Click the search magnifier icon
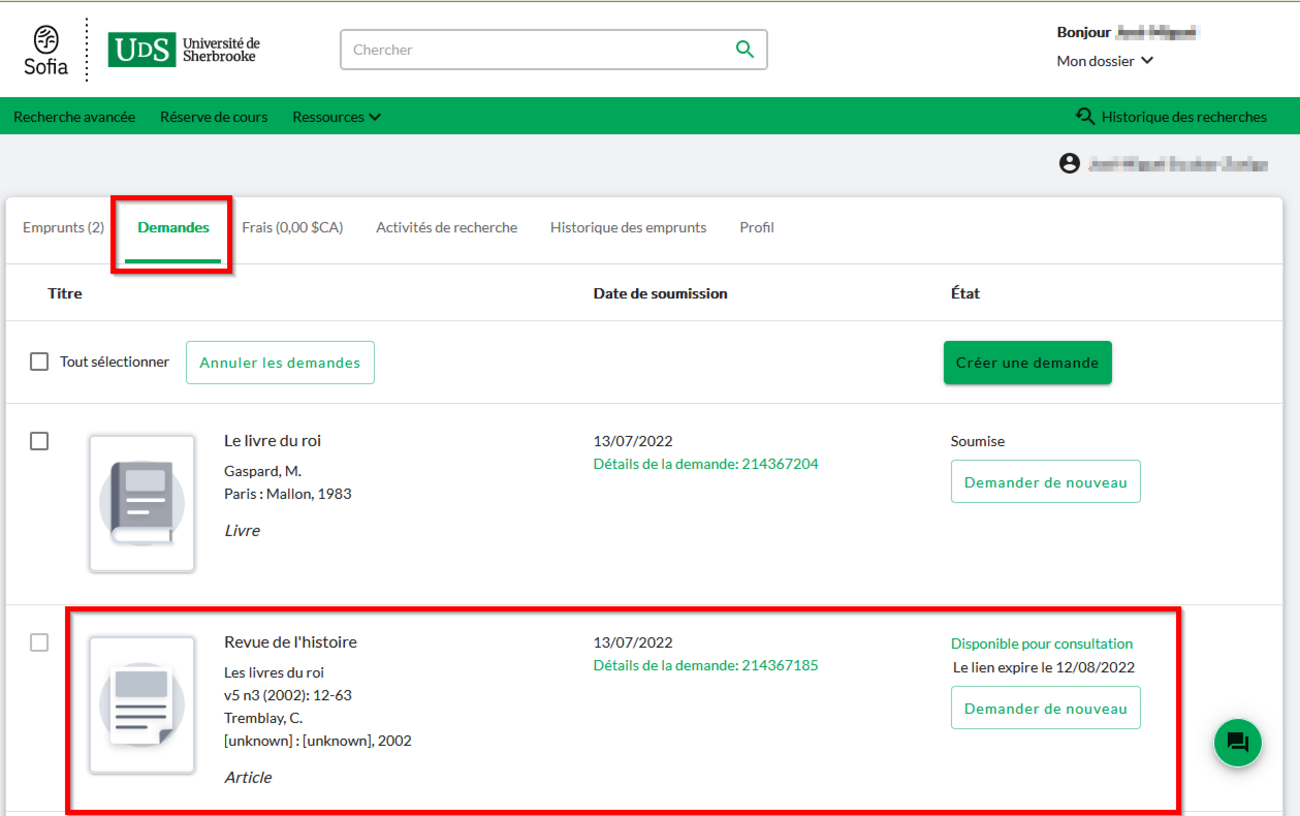 coord(744,49)
